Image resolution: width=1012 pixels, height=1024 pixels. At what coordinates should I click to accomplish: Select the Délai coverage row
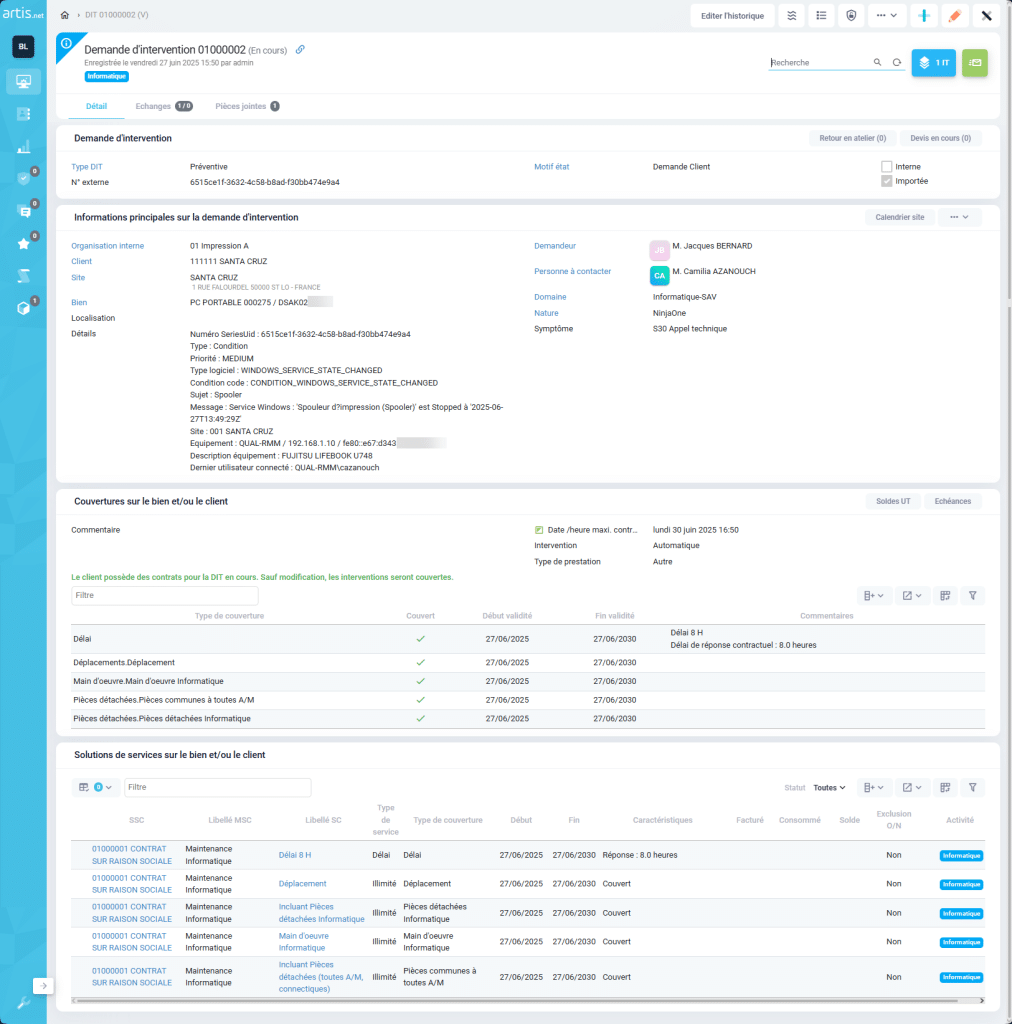coord(528,639)
